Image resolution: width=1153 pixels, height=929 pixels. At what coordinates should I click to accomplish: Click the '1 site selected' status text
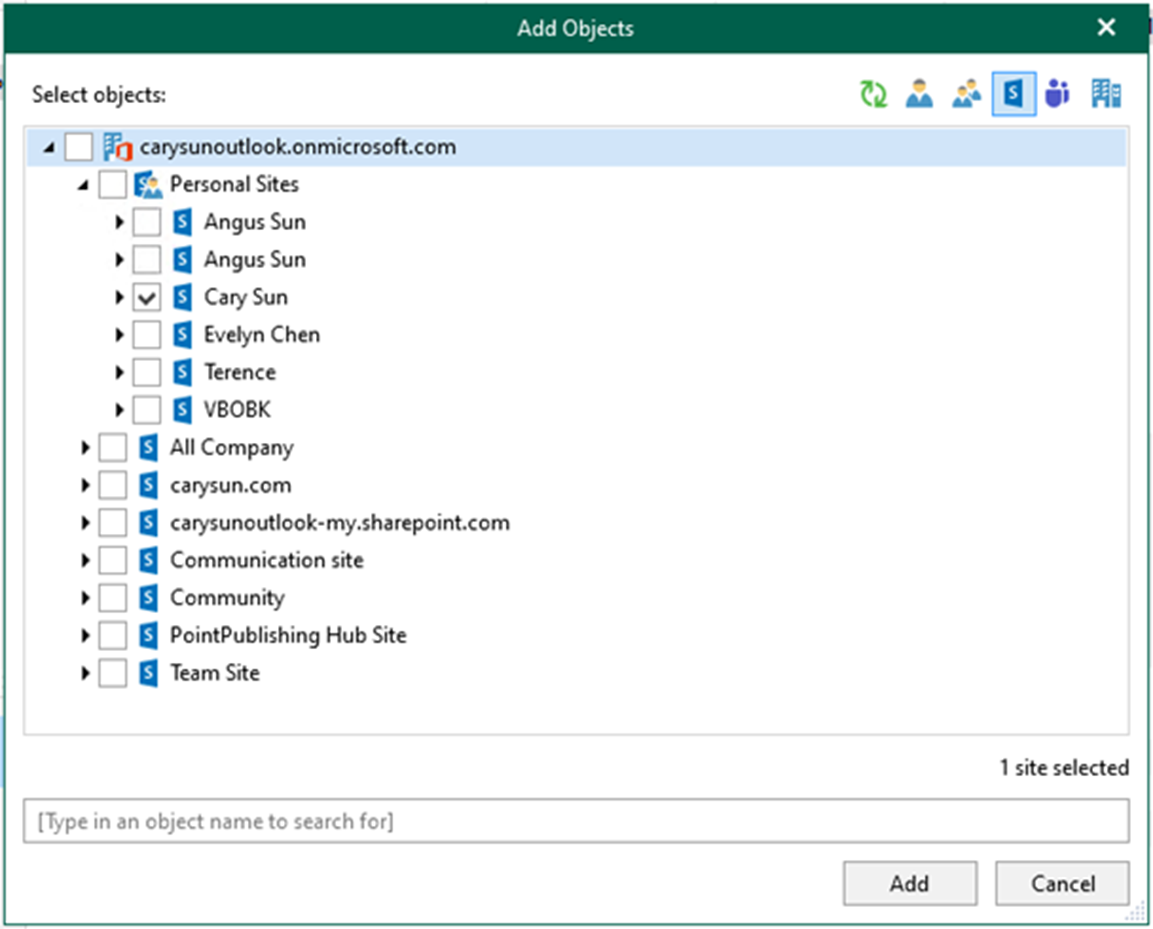pyautogui.click(x=1064, y=768)
